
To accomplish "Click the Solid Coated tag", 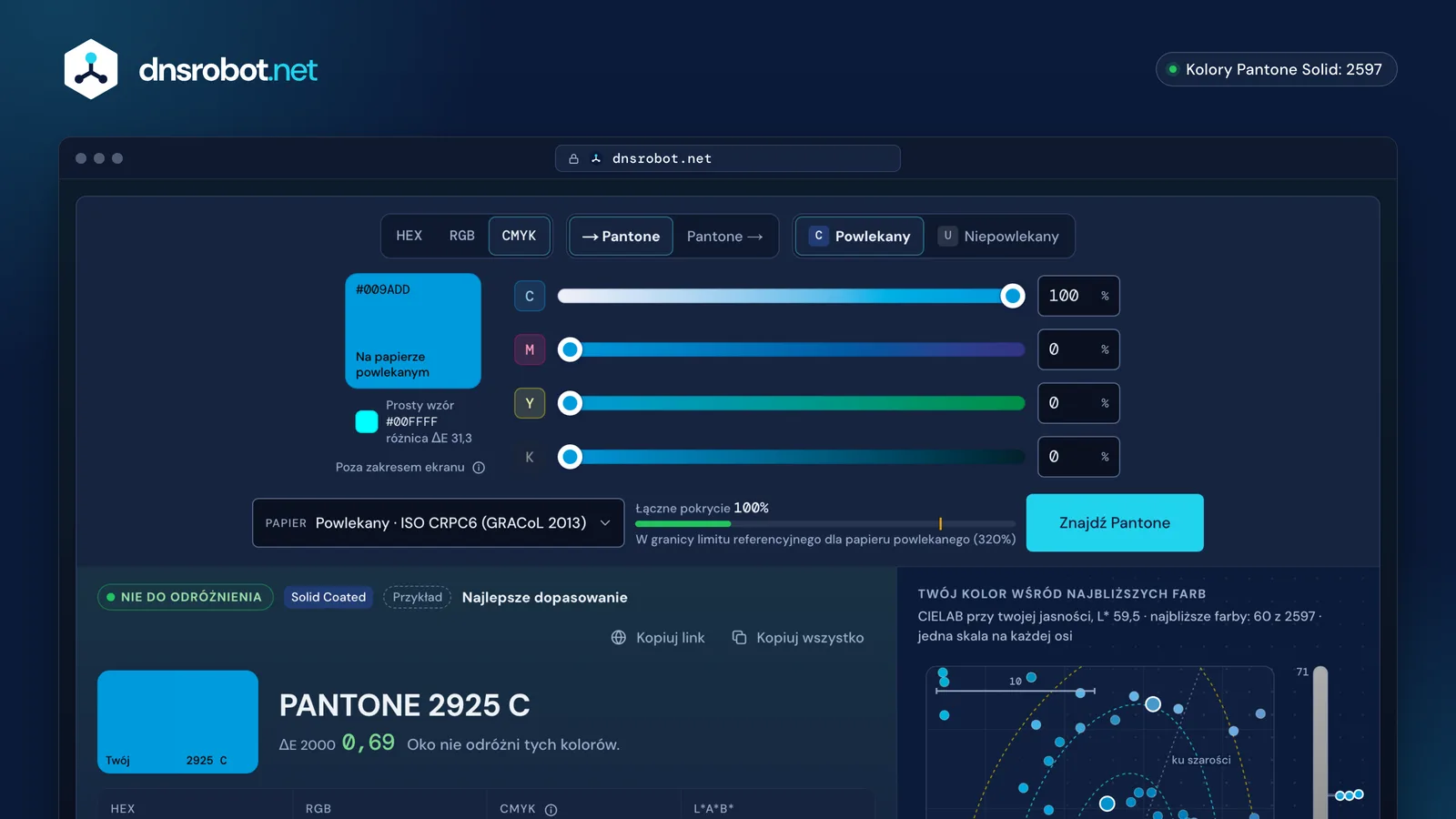I will click(329, 597).
